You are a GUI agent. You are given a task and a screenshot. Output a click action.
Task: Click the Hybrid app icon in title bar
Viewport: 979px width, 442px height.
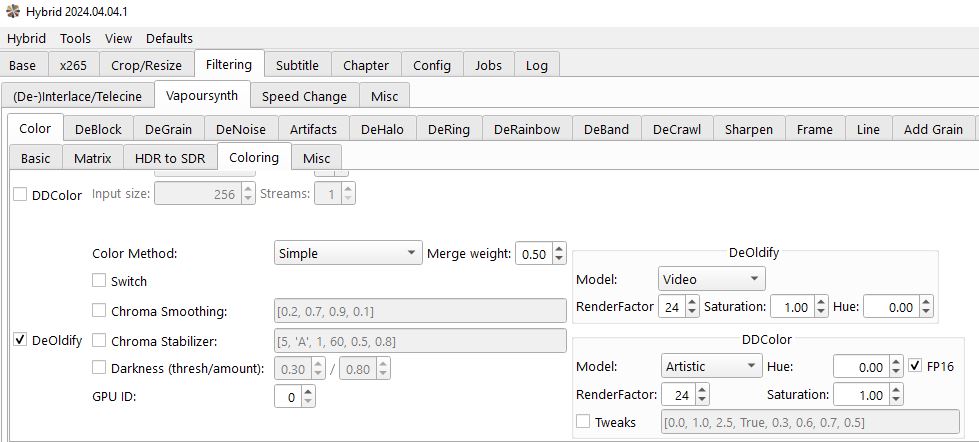(x=12, y=11)
